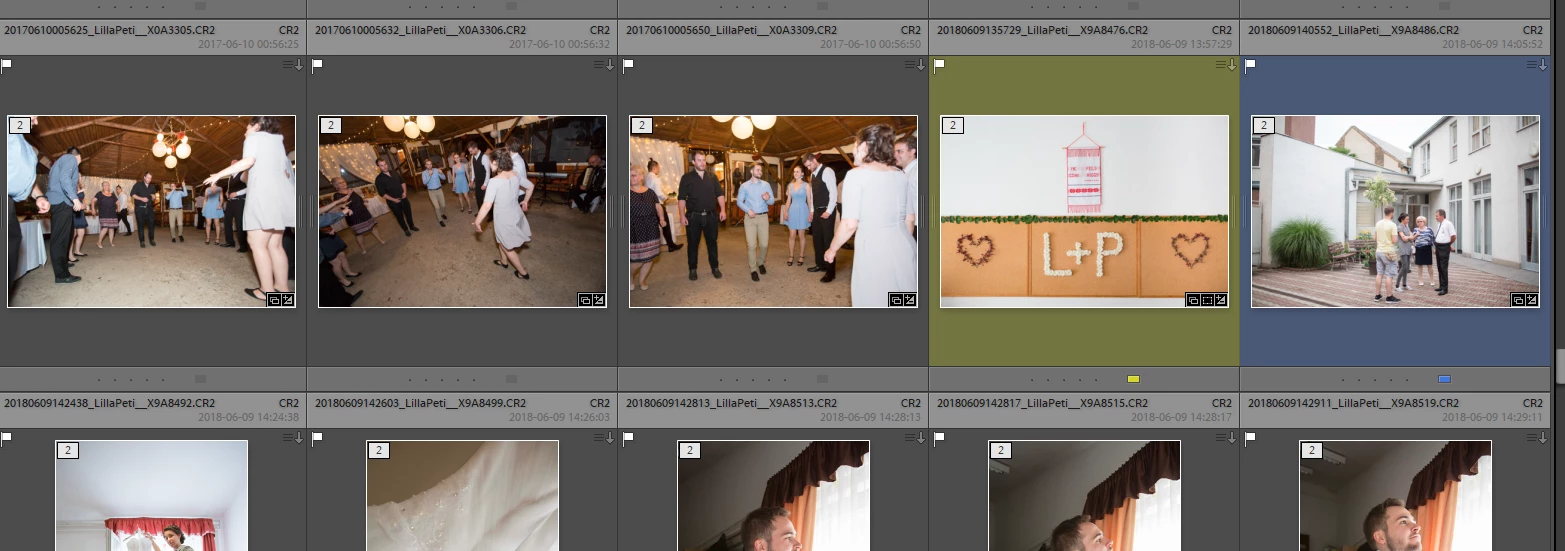Click the blue color label on X9A8486
The height and width of the screenshot is (551, 1565).
click(1444, 379)
